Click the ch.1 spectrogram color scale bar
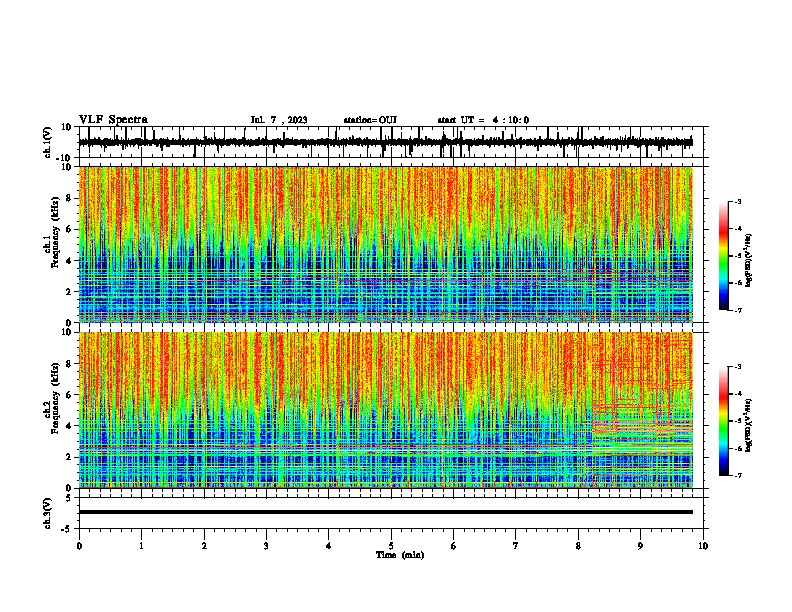Screen dimensions: 792x612 pyautogui.click(x=724, y=256)
